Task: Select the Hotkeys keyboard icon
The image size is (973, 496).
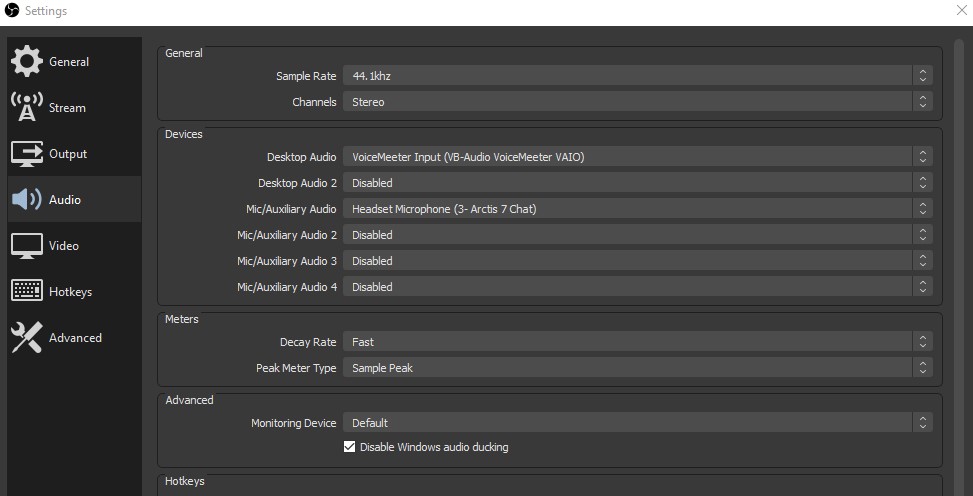Action: [x=27, y=291]
